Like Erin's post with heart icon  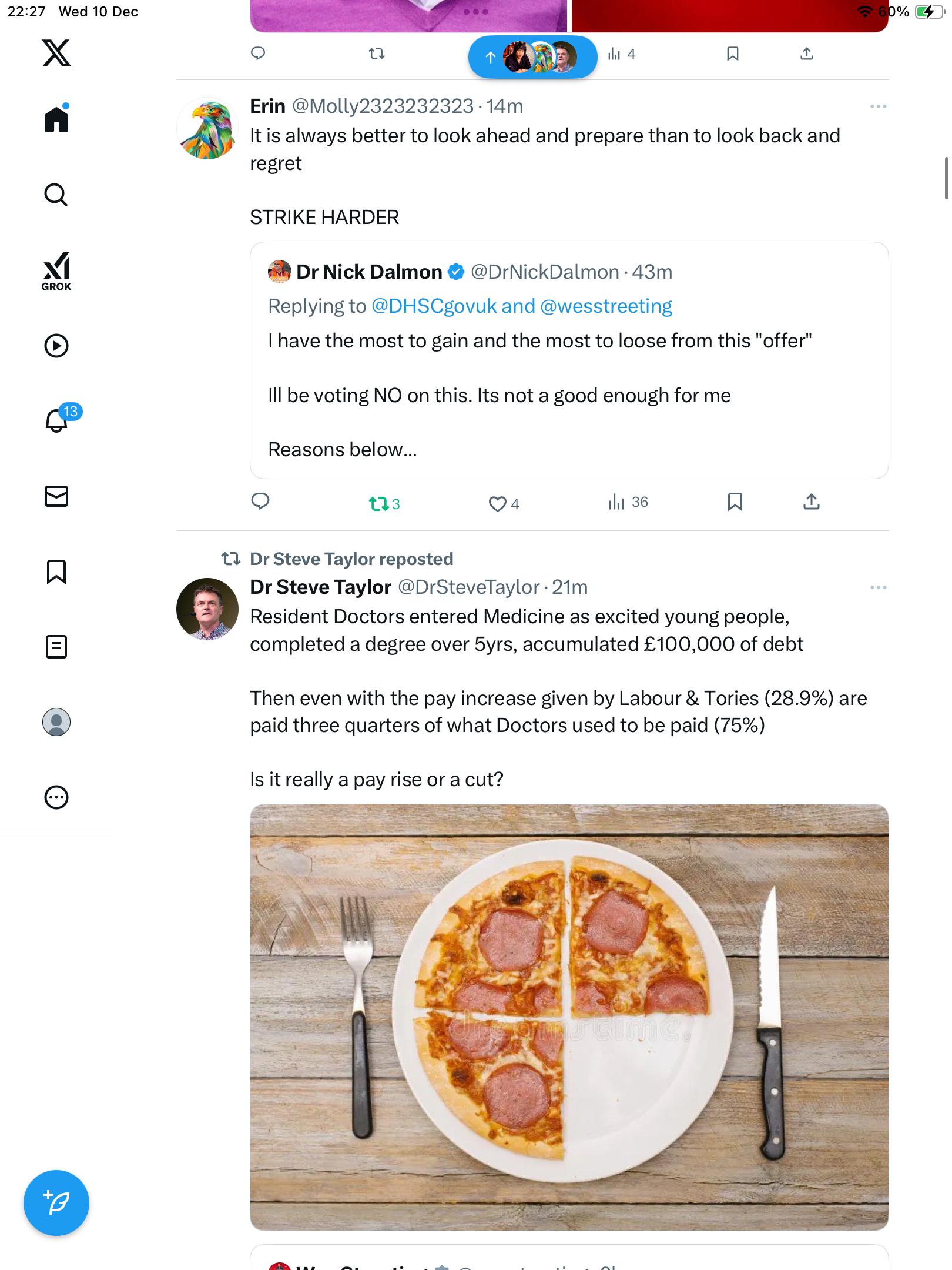(x=498, y=504)
